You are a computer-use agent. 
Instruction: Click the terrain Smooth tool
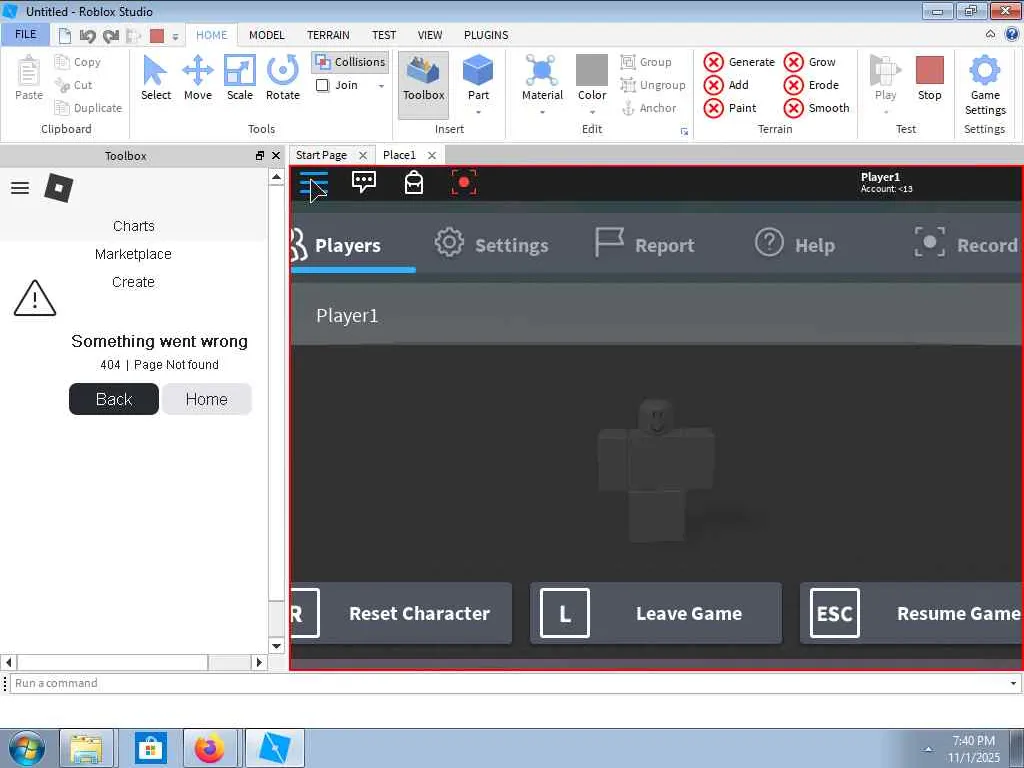pos(817,108)
